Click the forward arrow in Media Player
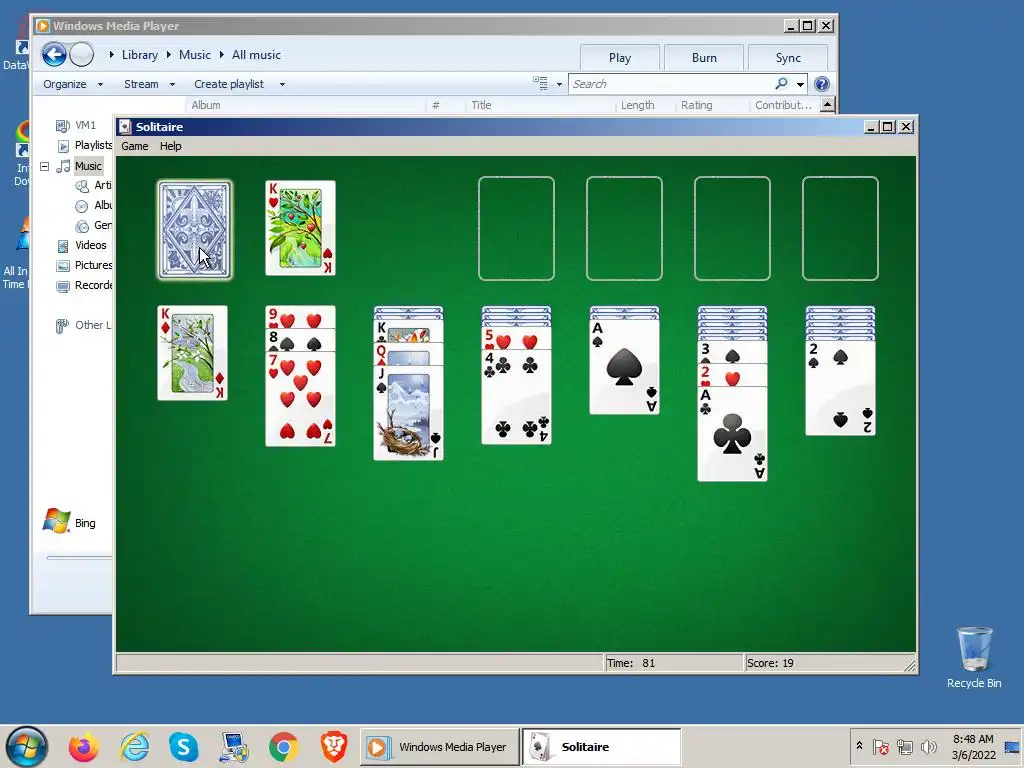Image resolution: width=1024 pixels, height=768 pixels. [82, 54]
